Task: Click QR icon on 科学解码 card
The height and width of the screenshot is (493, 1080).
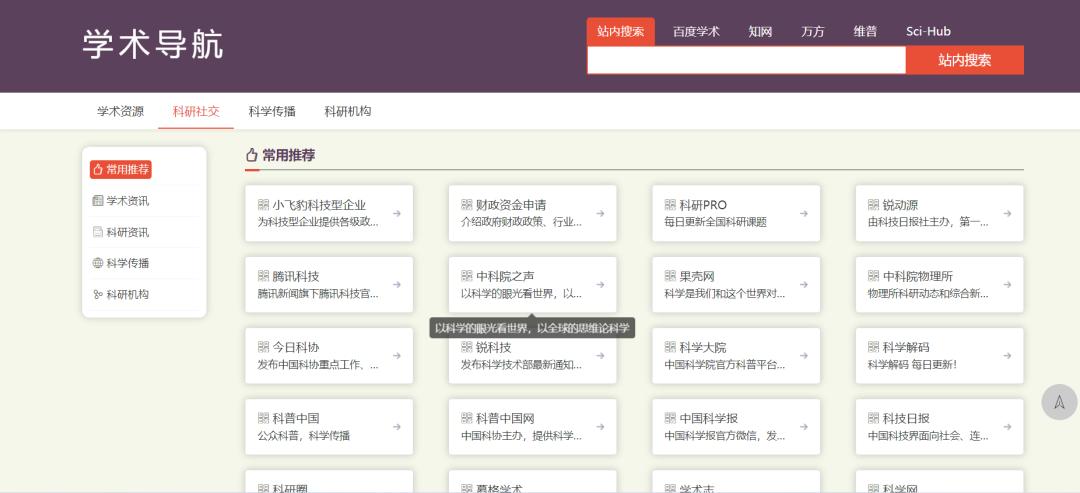Action: point(873,347)
